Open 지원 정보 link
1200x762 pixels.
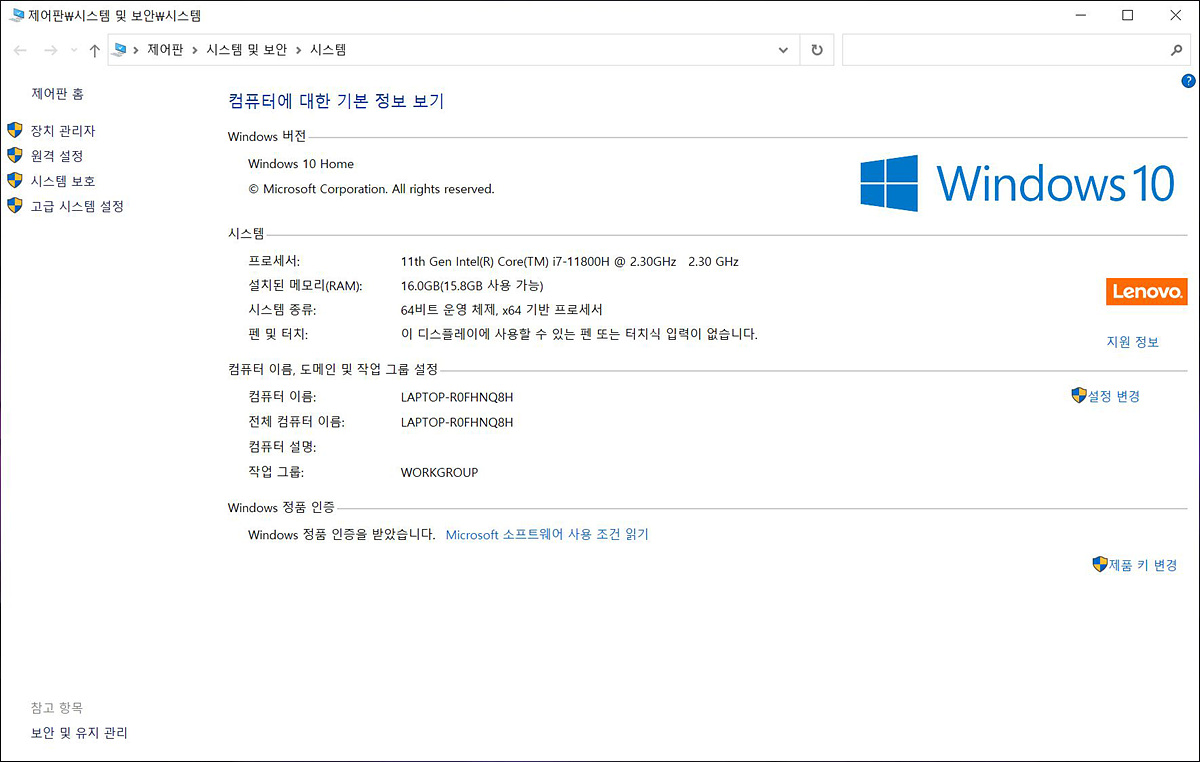[x=1132, y=342]
